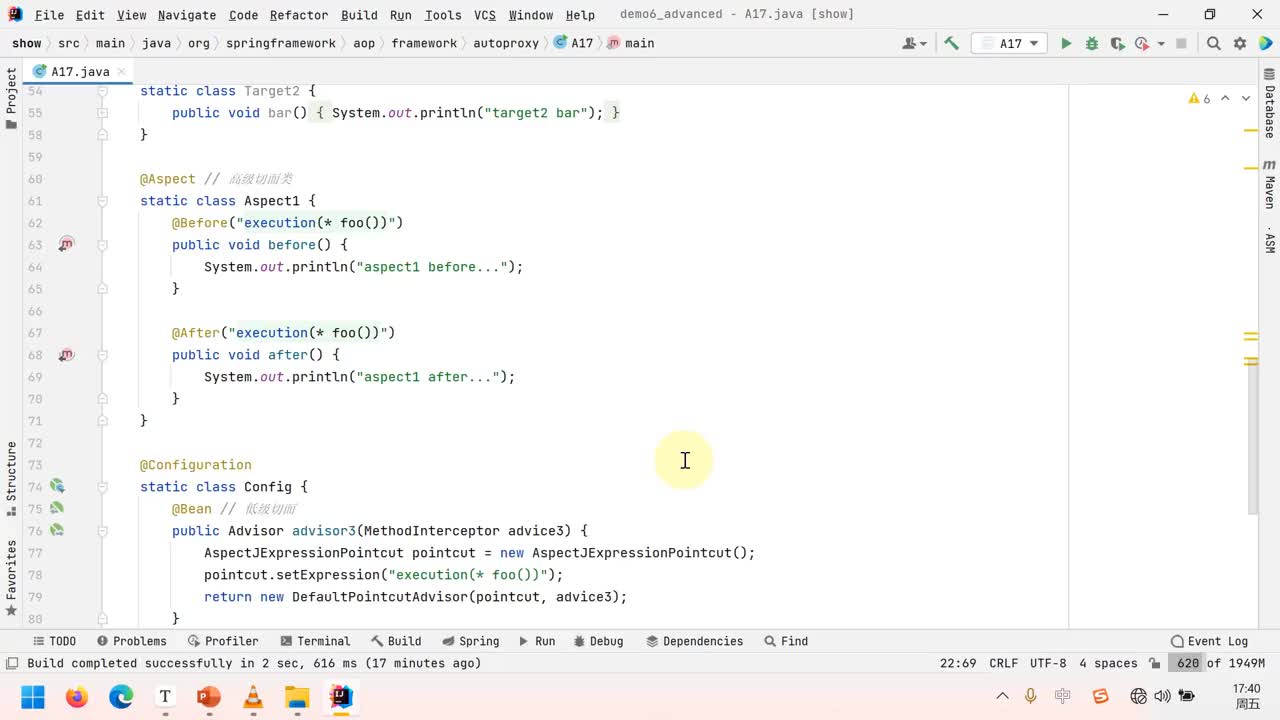This screenshot has height=720, width=1280.
Task: Collapse the Config class at line 74
Action: (102, 487)
